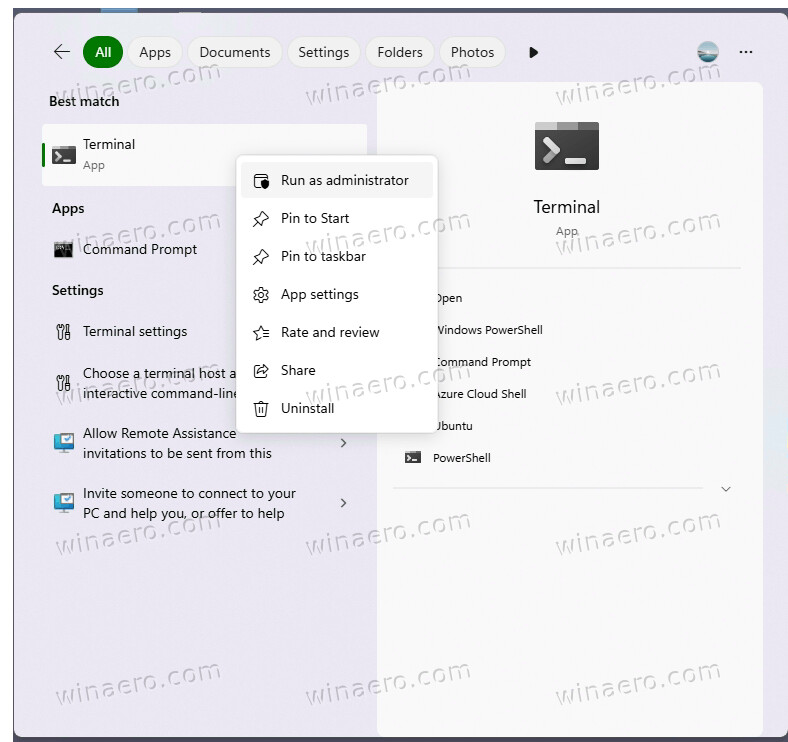Click the Terminal settings wrench icon
The height and width of the screenshot is (742, 788).
pyautogui.click(x=64, y=332)
